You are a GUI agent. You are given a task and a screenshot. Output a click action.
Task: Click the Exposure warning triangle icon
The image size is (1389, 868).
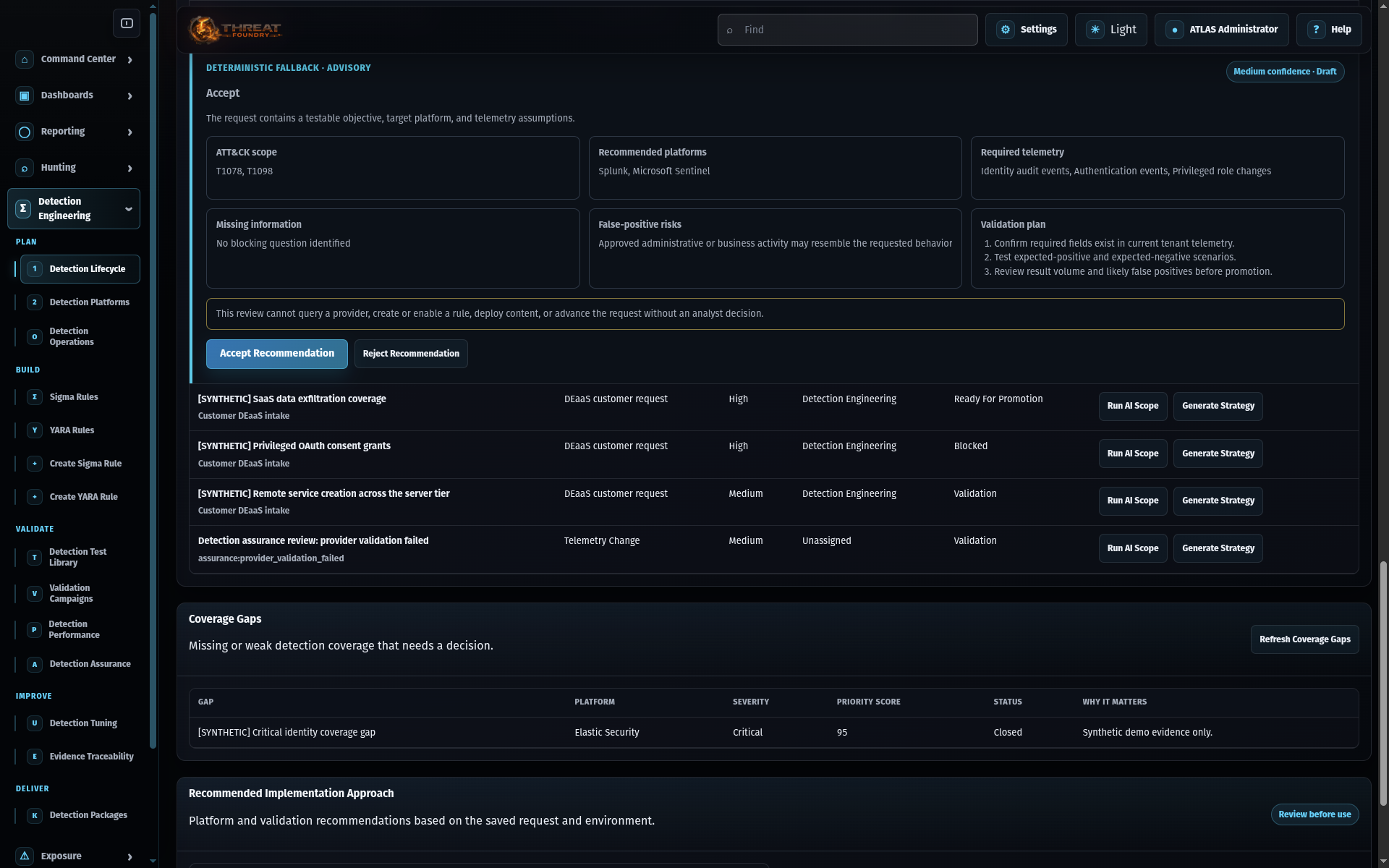click(x=25, y=856)
